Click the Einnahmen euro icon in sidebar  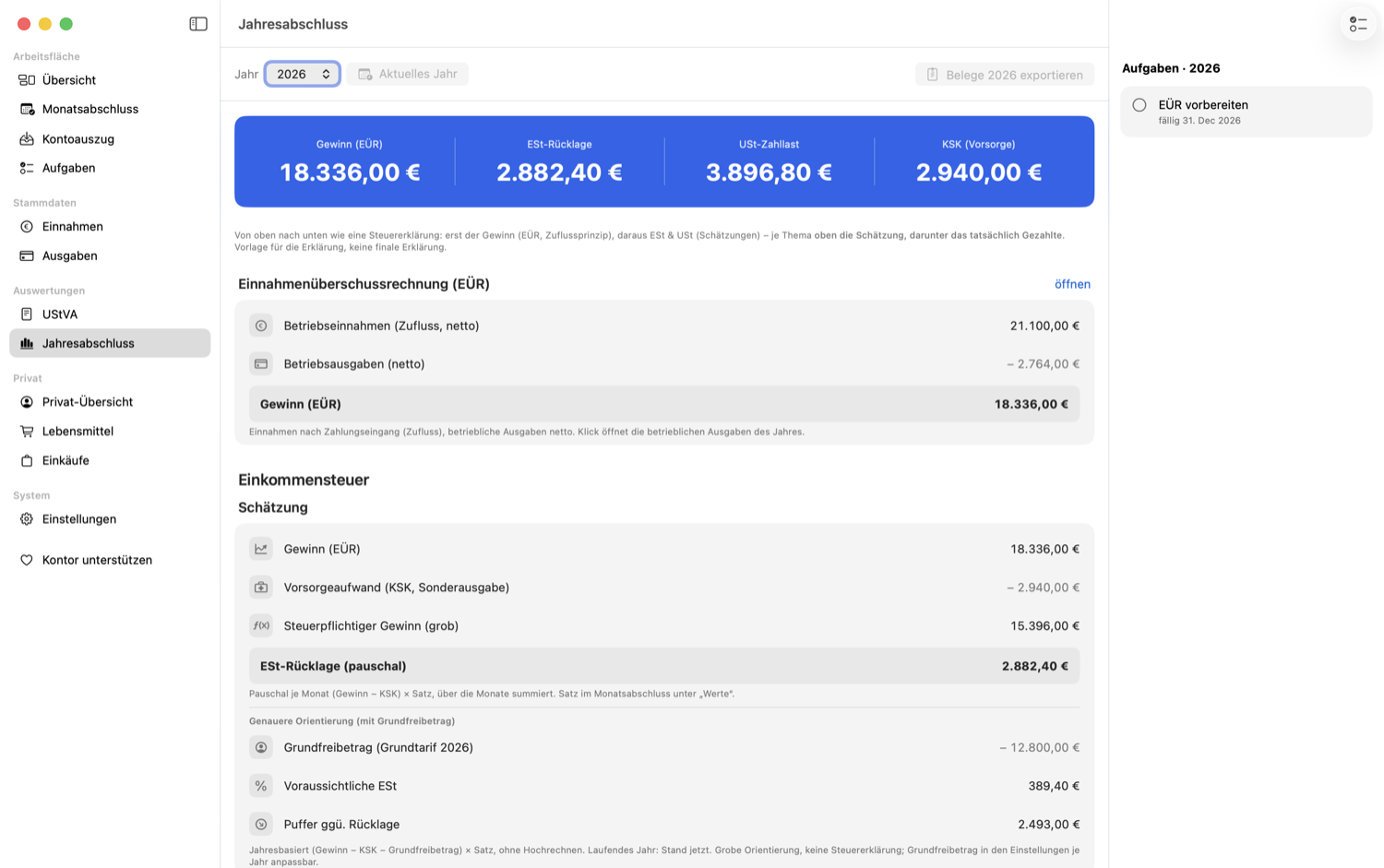click(x=27, y=227)
